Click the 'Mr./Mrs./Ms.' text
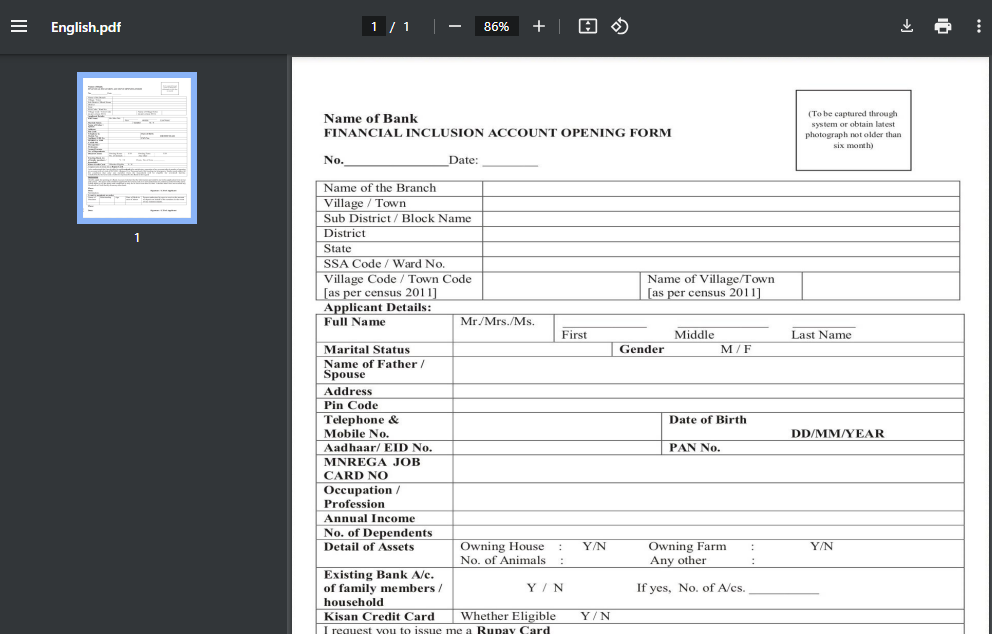The image size is (992, 634). coord(497,321)
